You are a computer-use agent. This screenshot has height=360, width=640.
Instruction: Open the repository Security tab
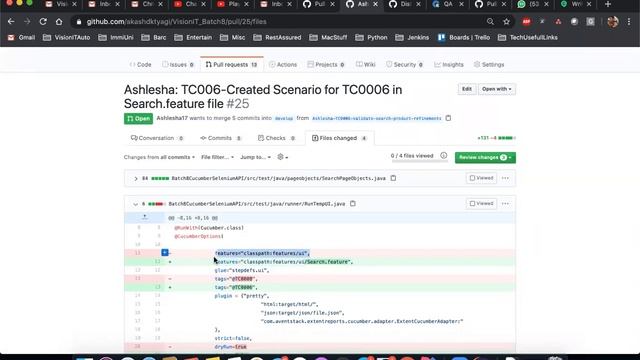point(404,64)
